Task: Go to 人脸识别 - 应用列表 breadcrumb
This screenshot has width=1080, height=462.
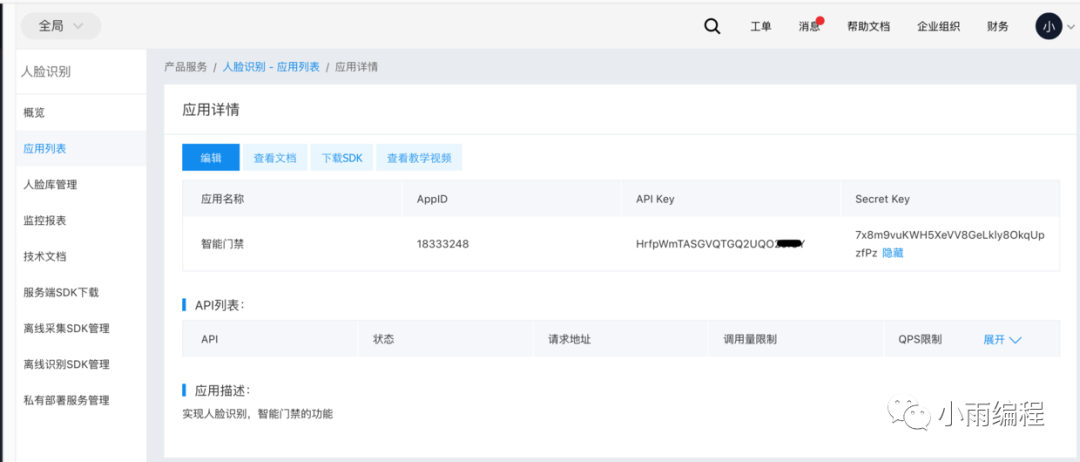Action: pyautogui.click(x=271, y=67)
